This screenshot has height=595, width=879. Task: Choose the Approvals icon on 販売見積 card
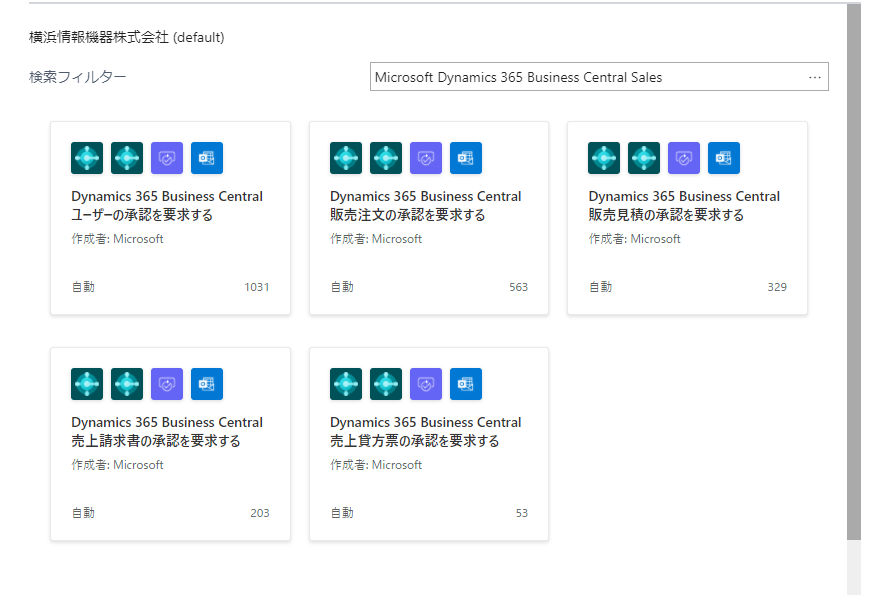(684, 158)
